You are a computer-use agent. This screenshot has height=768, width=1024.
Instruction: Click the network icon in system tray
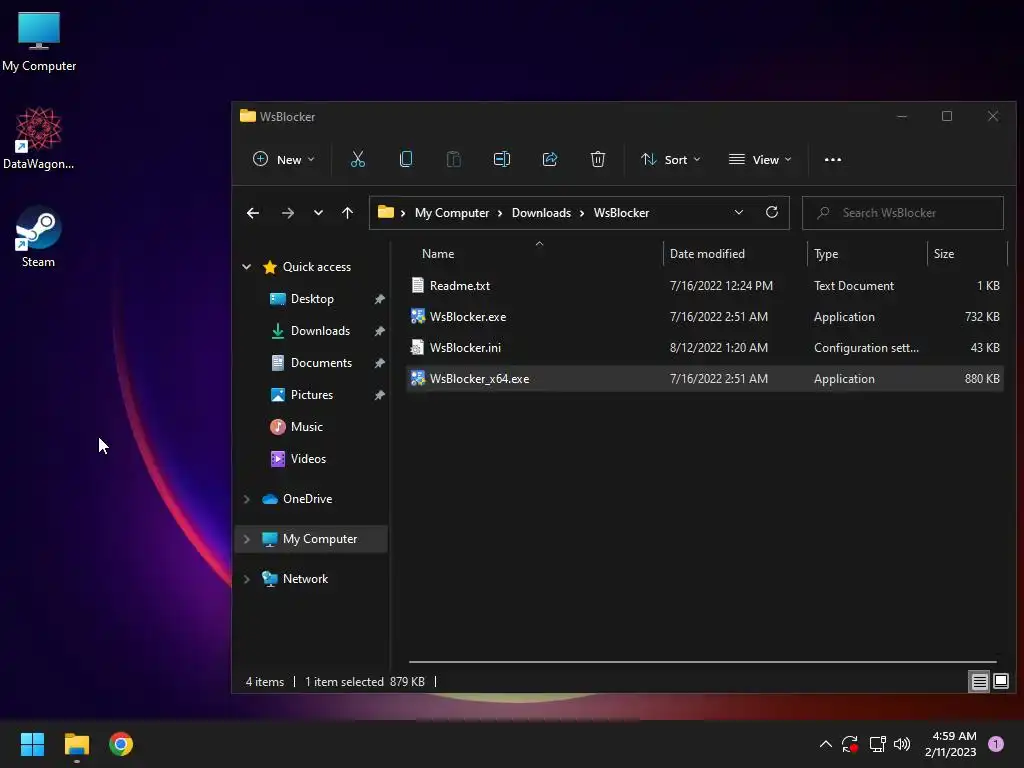(x=877, y=744)
